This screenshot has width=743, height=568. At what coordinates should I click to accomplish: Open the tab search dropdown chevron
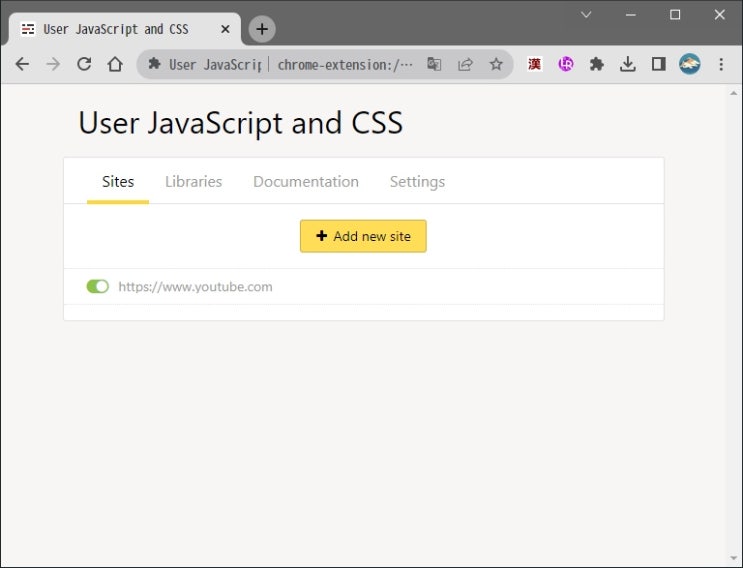click(x=586, y=15)
